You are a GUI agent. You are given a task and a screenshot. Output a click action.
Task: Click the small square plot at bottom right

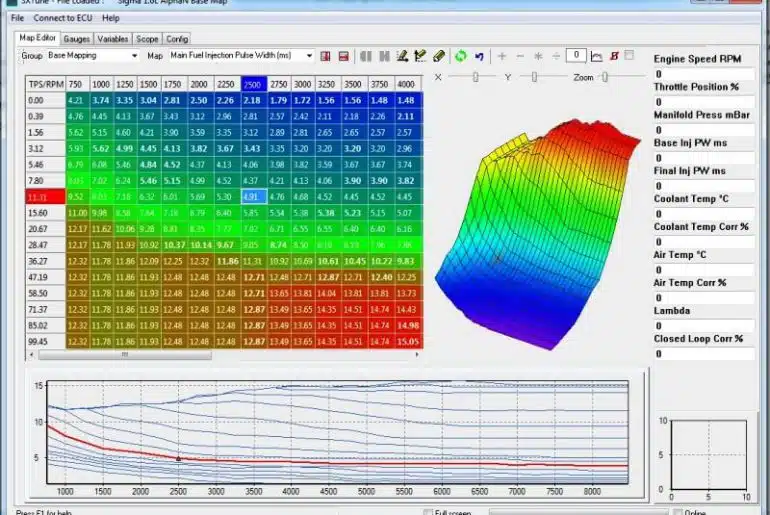pyautogui.click(x=709, y=455)
